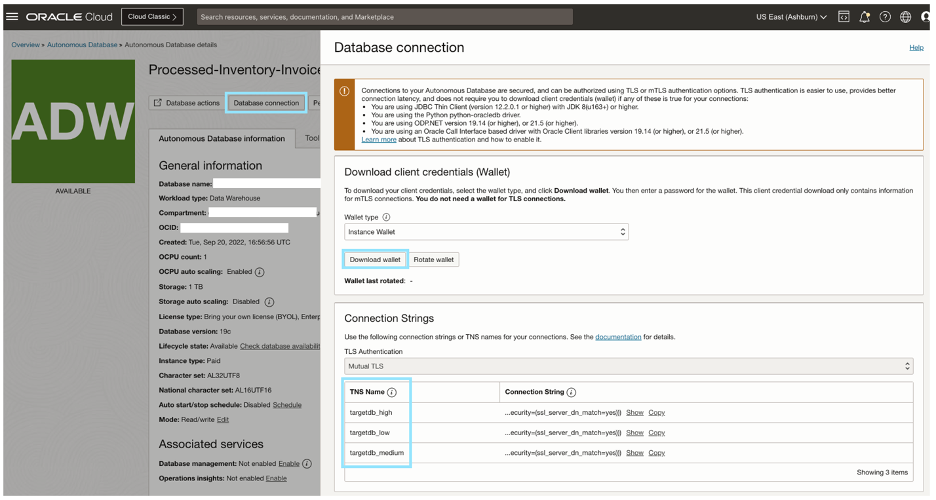
Task: Click Autonomous Database breadcrumb link
Action: click(82, 45)
